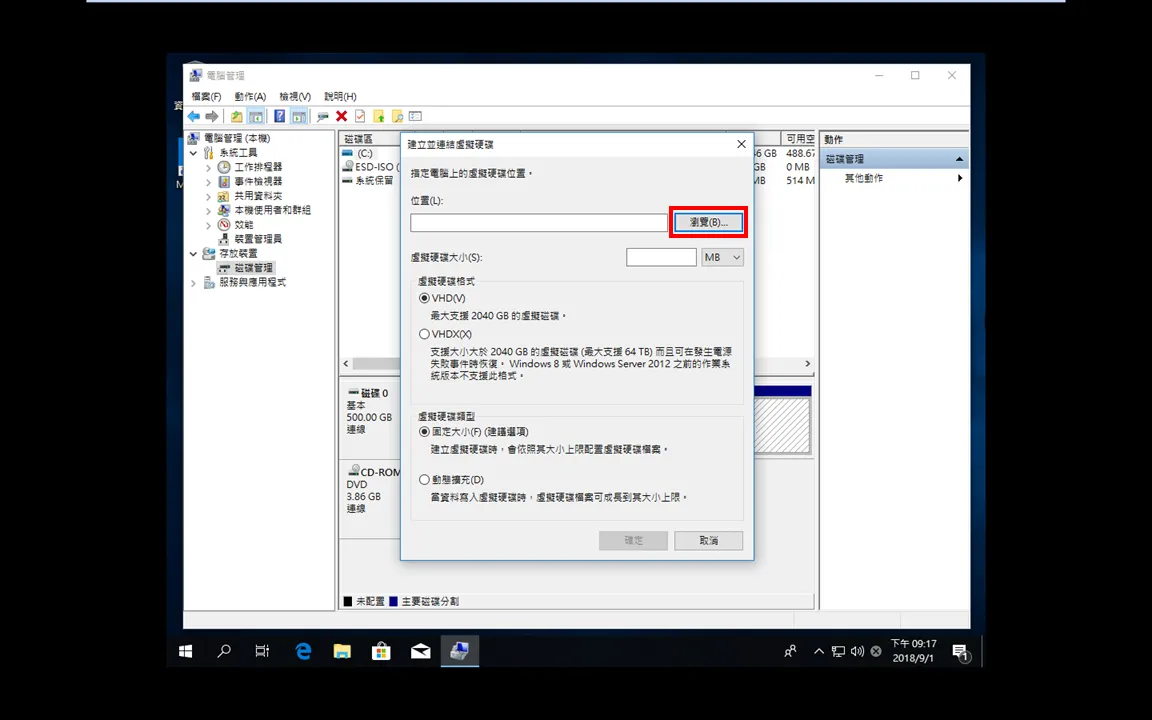Image resolution: width=1152 pixels, height=720 pixels.
Task: Collapse the 系統工具 tree node
Action: [194, 153]
